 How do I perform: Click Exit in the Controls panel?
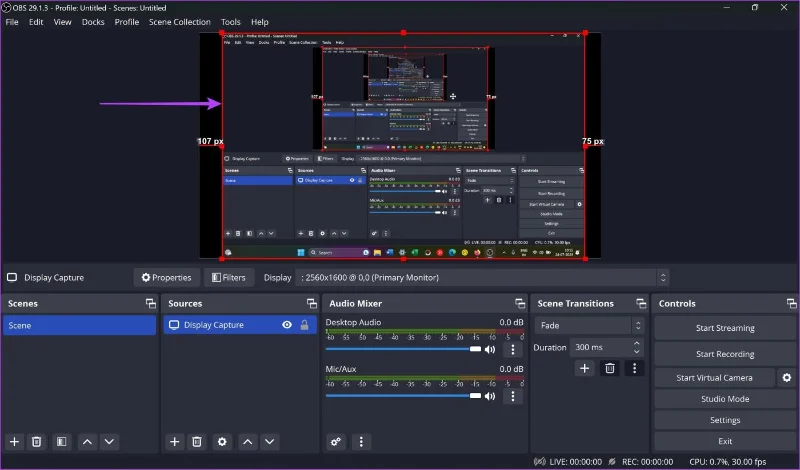point(725,441)
